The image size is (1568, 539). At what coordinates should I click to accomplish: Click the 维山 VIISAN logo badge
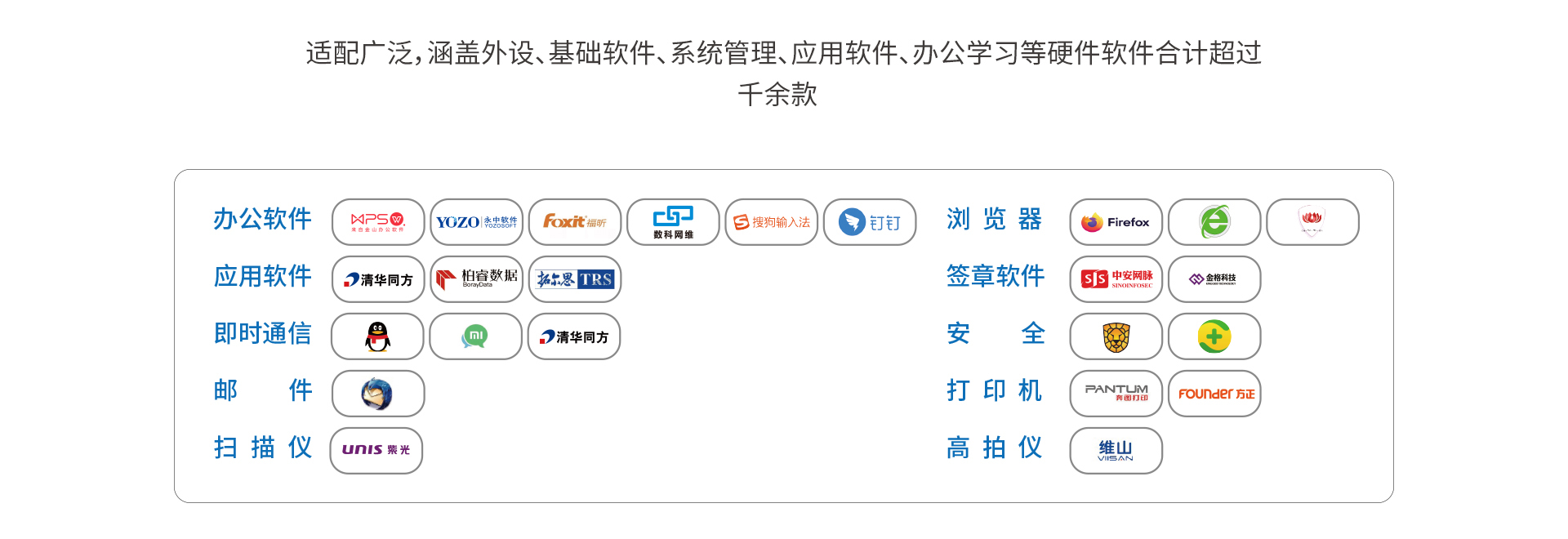(x=1116, y=451)
